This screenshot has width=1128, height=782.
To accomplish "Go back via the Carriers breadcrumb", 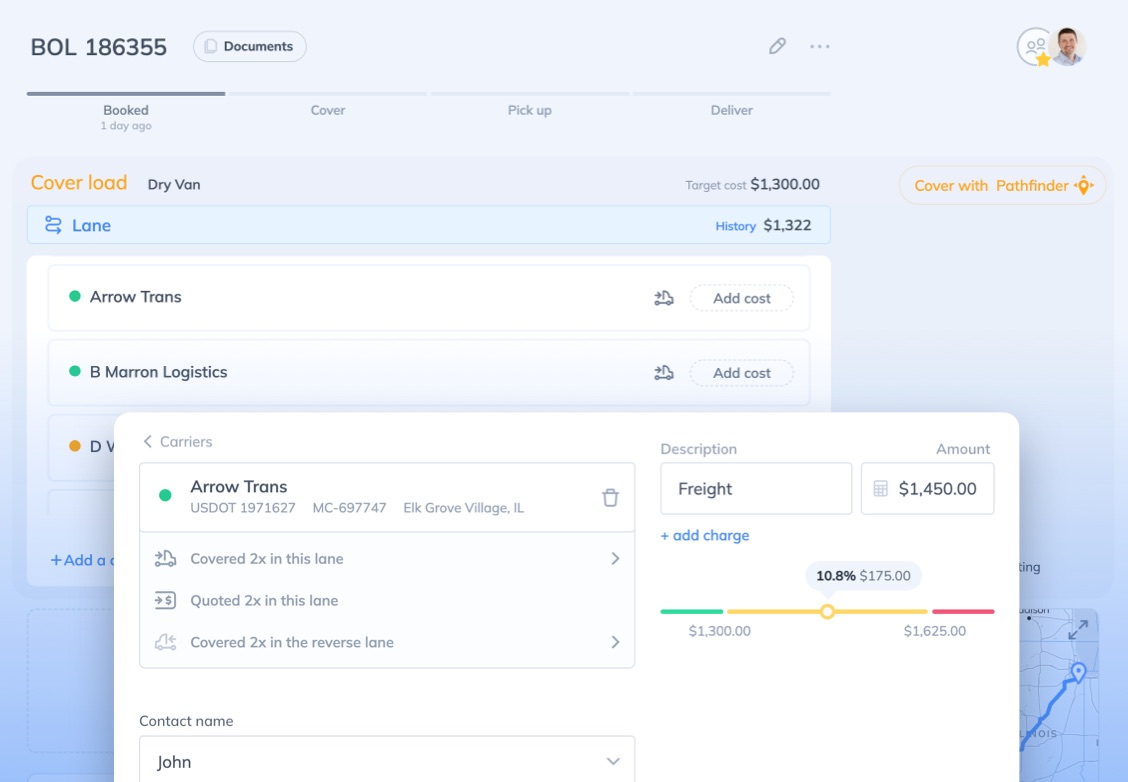I will click(x=178, y=441).
